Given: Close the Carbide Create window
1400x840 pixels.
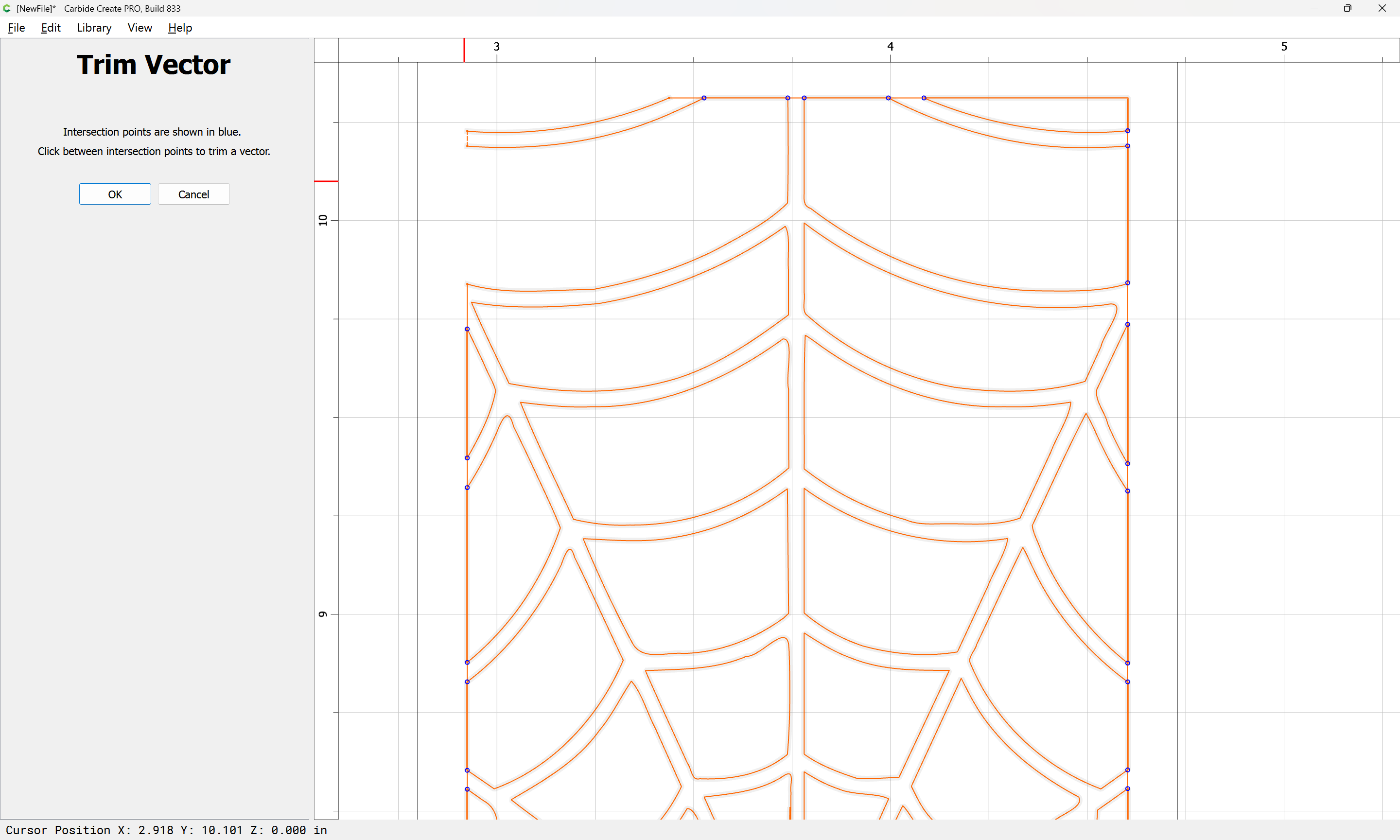Looking at the screenshot, I should [x=1382, y=8].
